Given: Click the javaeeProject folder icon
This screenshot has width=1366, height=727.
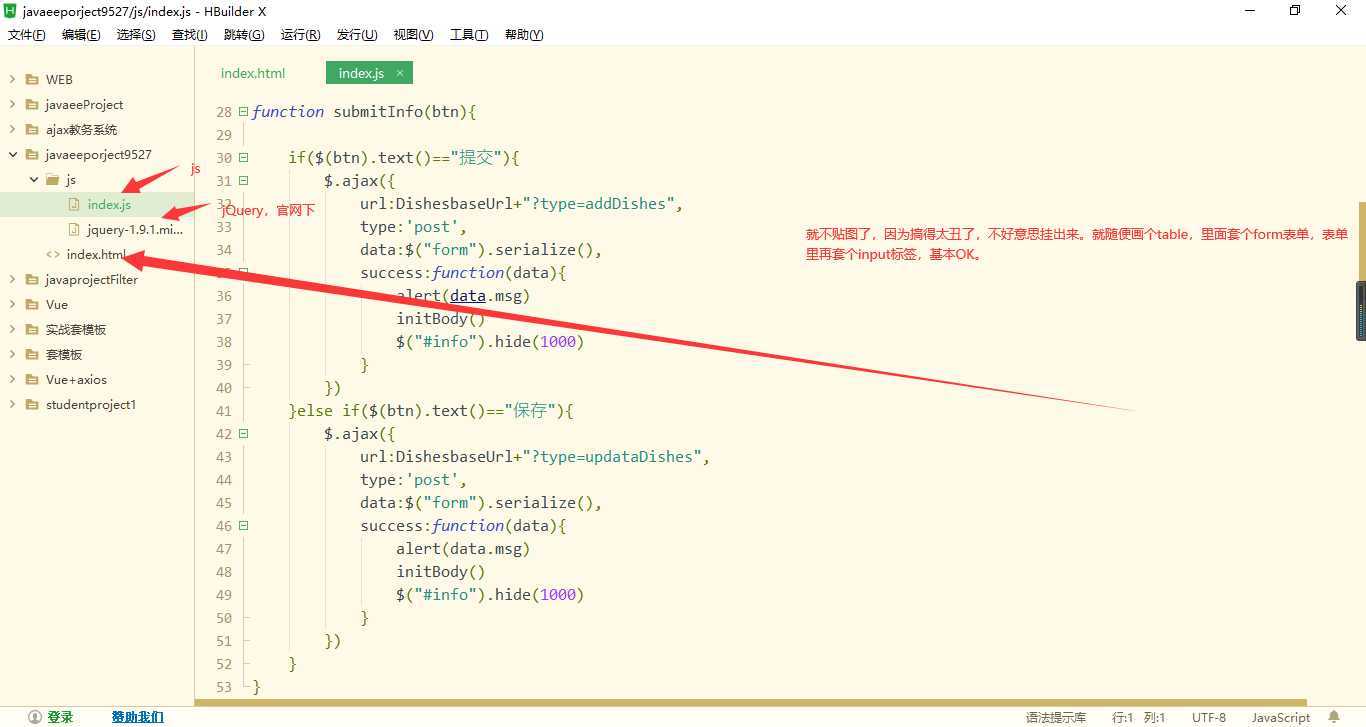Looking at the screenshot, I should pyautogui.click(x=32, y=104).
